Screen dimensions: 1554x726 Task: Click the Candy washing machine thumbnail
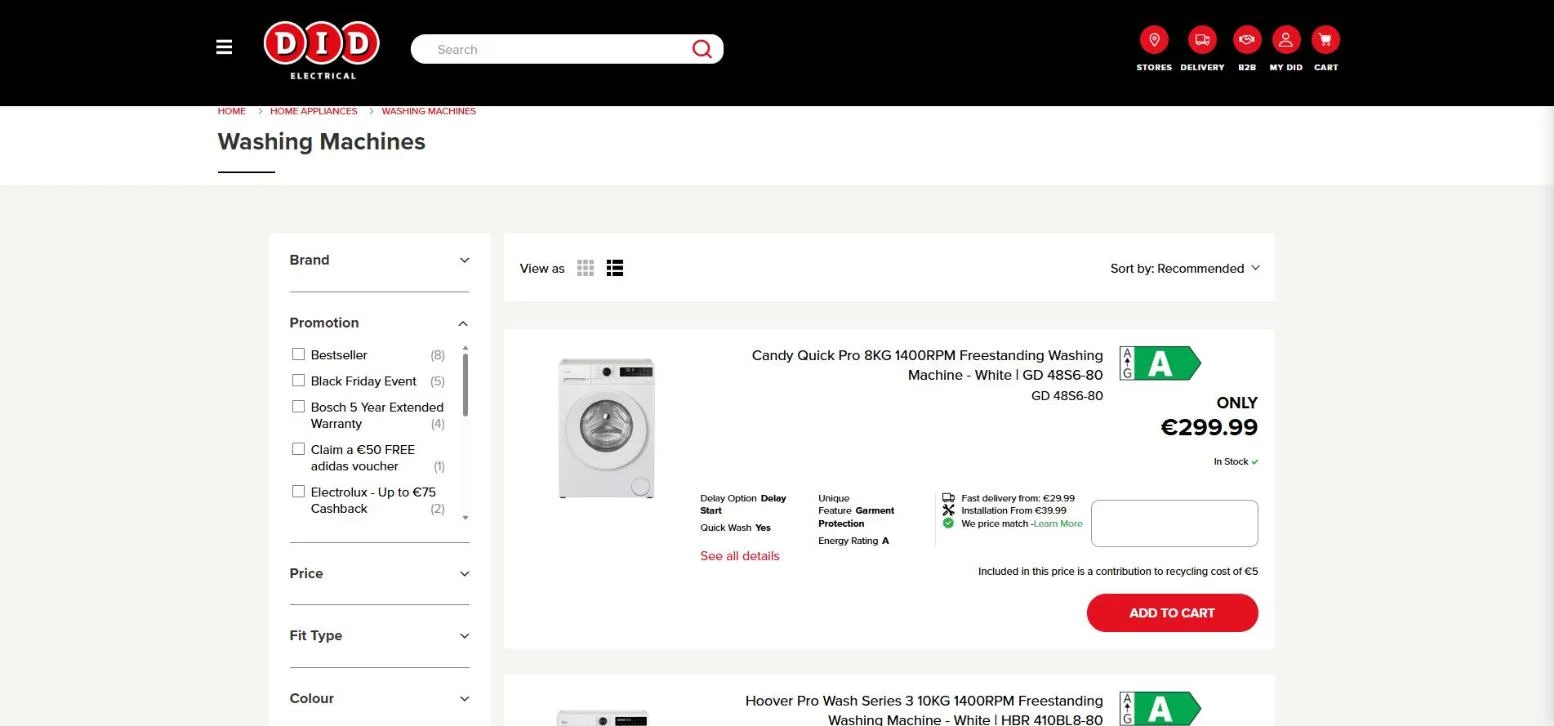605,428
